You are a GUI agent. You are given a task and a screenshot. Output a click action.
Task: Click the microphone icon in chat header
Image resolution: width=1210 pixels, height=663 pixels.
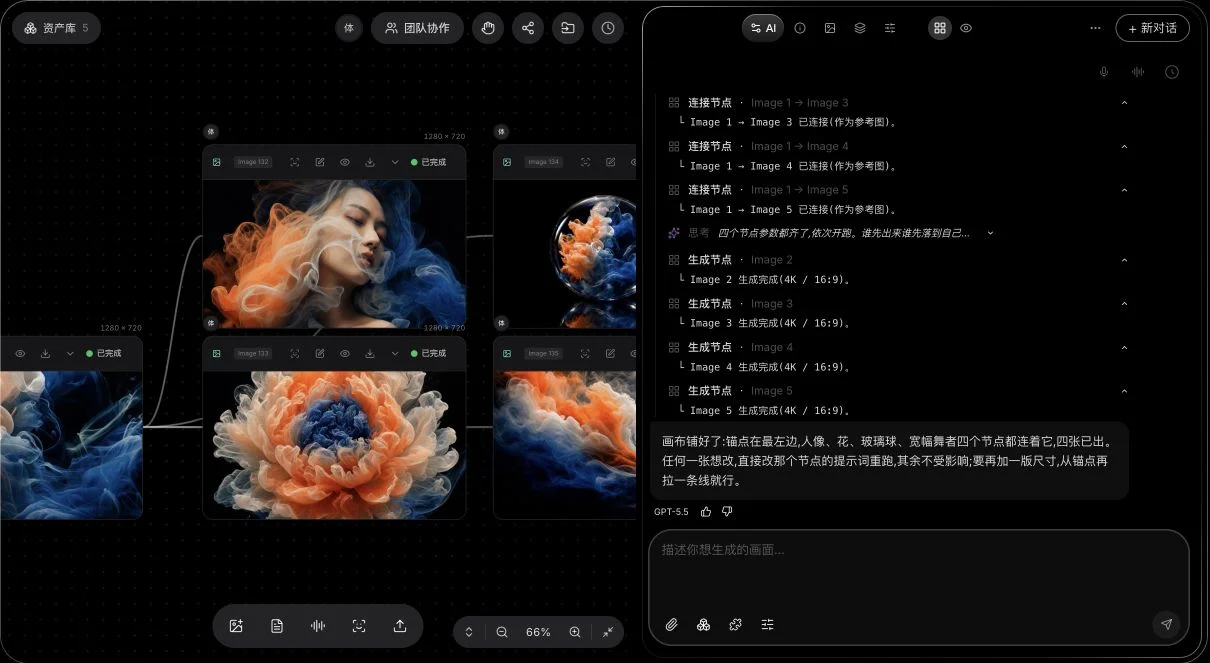tap(1104, 72)
